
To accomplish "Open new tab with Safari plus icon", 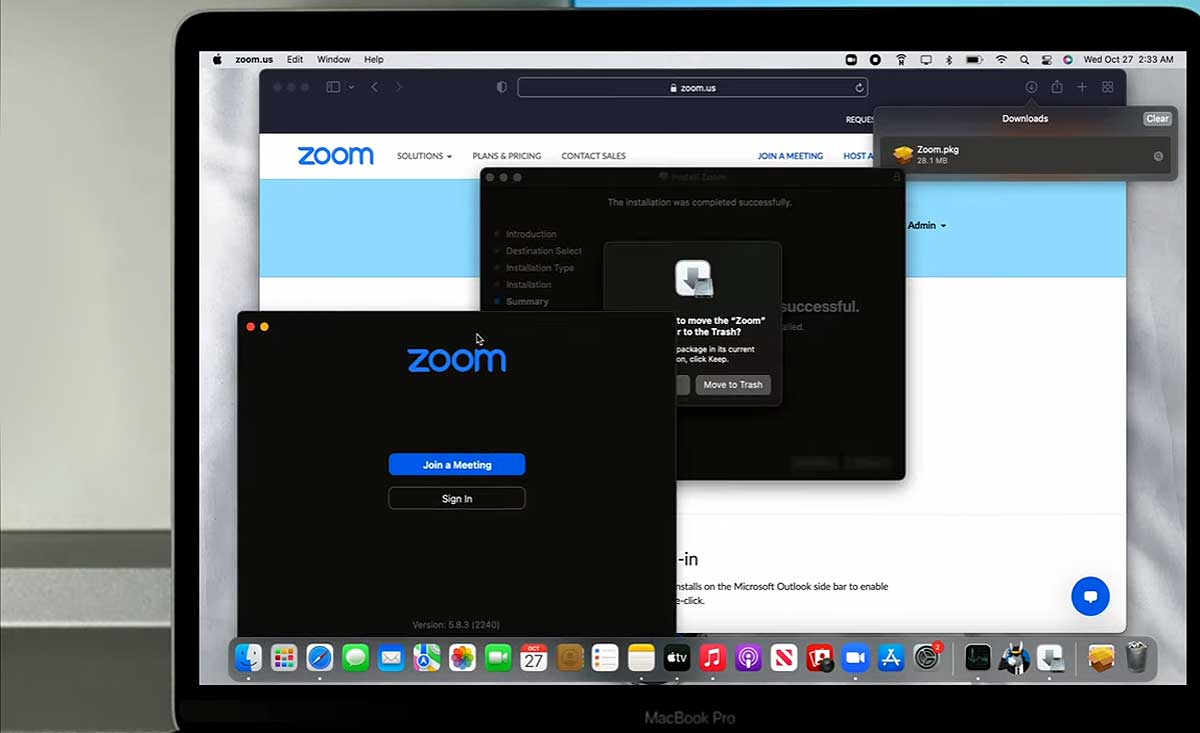I will click(x=1082, y=87).
